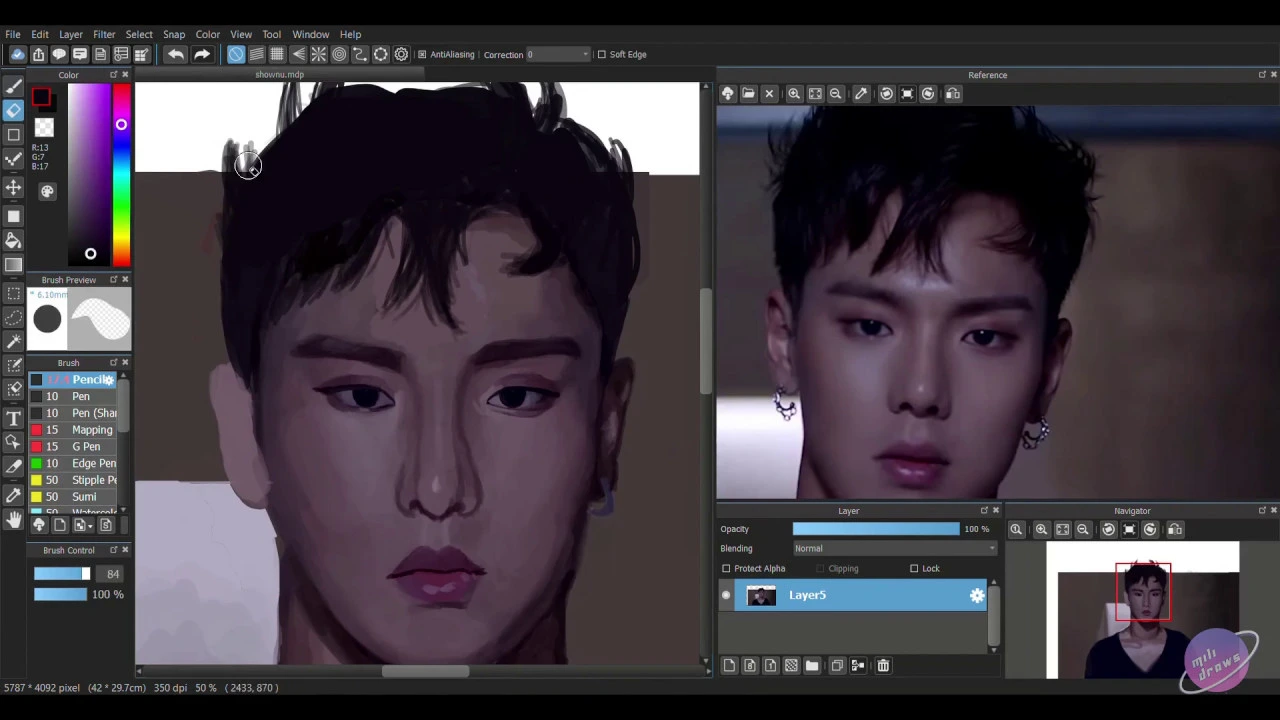This screenshot has width=1280, height=720.
Task: Click the foreground color swatch
Action: 41,97
